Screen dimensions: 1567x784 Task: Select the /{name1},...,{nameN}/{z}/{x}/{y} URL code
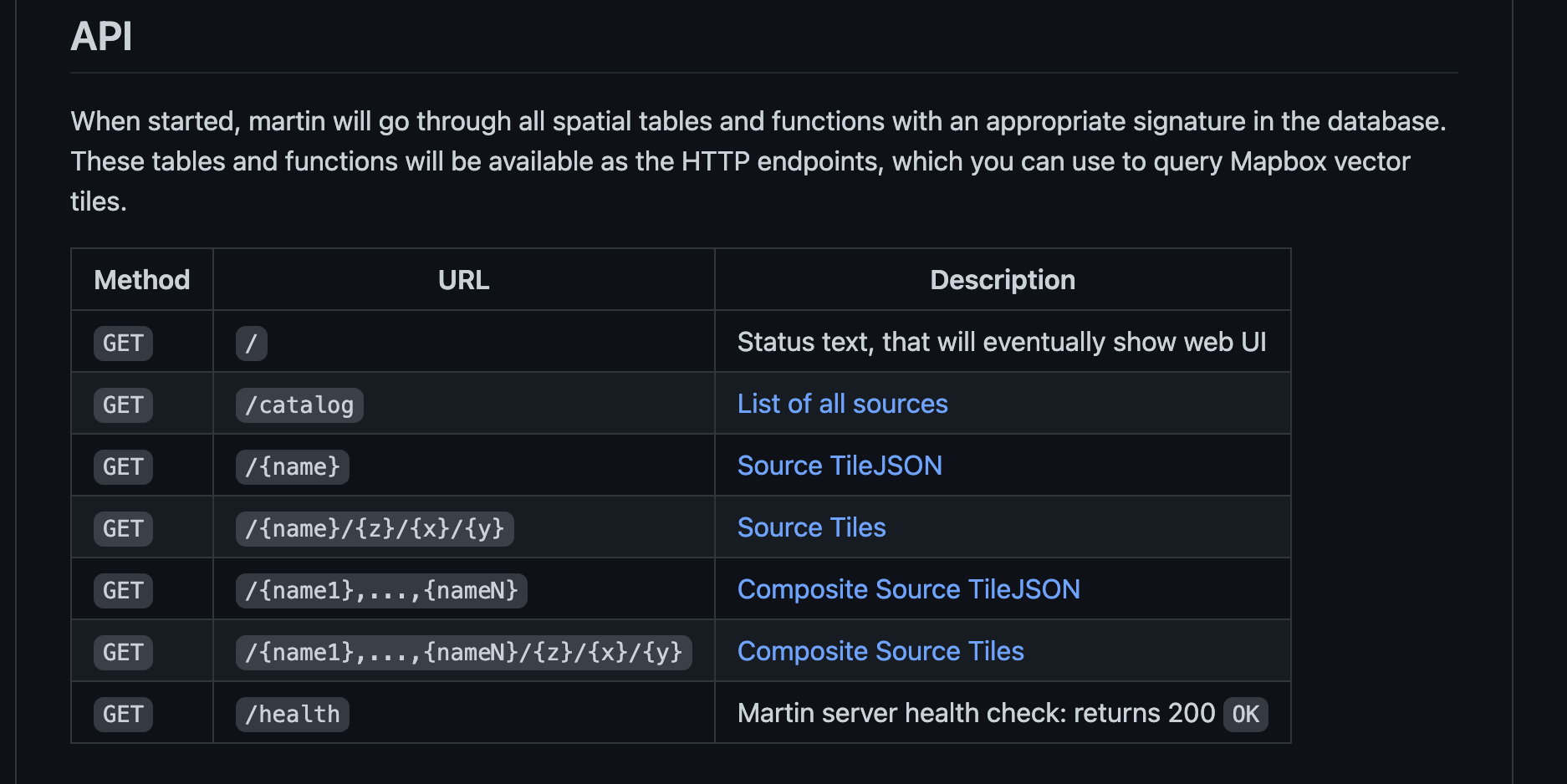pos(464,653)
